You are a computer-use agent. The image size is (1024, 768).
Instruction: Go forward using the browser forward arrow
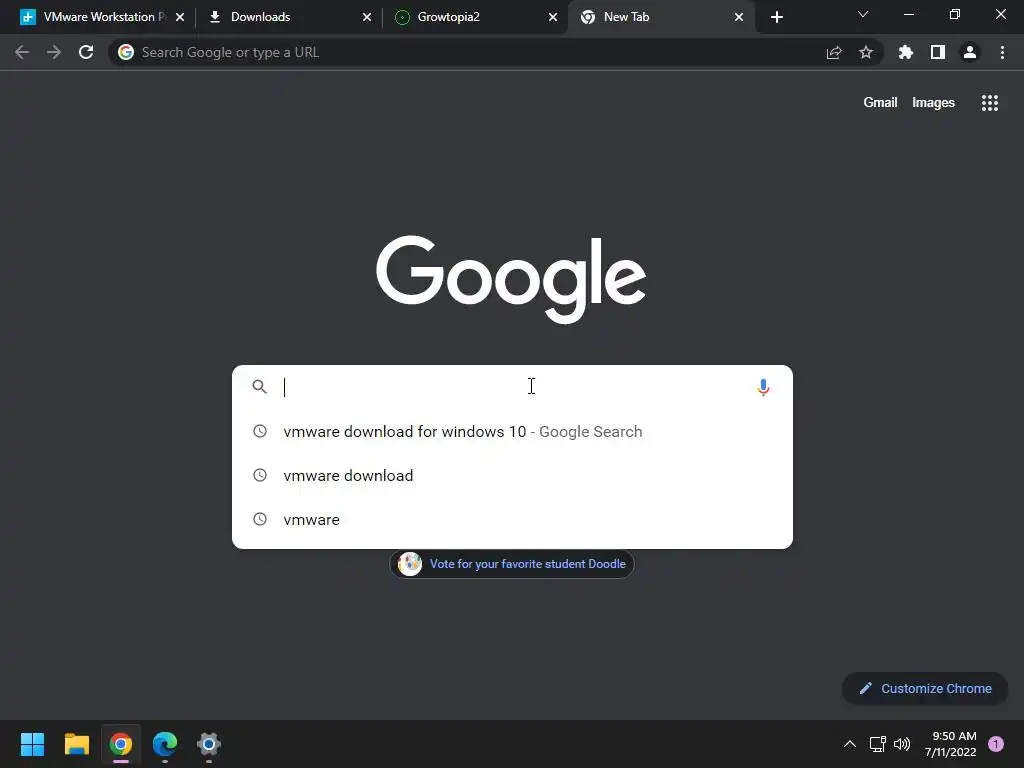54,52
